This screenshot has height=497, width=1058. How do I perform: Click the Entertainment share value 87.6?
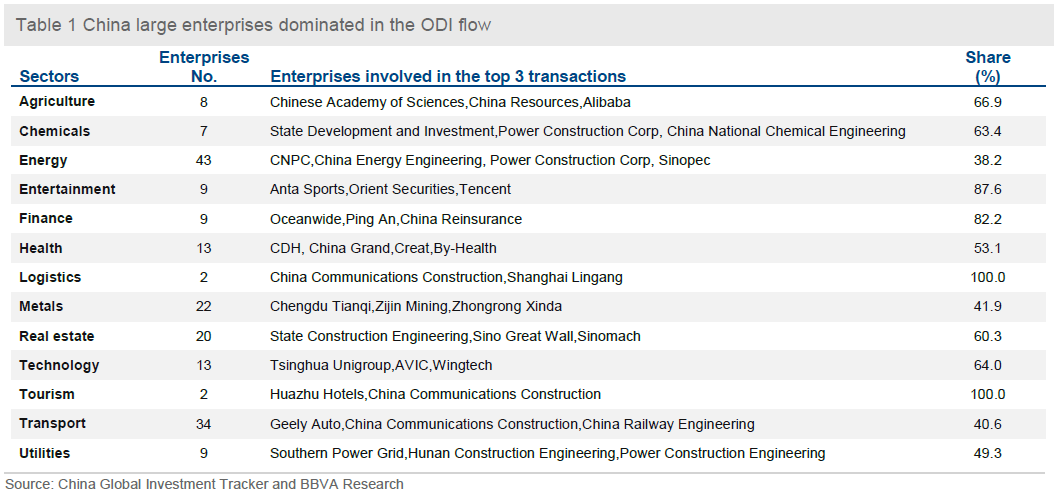click(x=987, y=189)
